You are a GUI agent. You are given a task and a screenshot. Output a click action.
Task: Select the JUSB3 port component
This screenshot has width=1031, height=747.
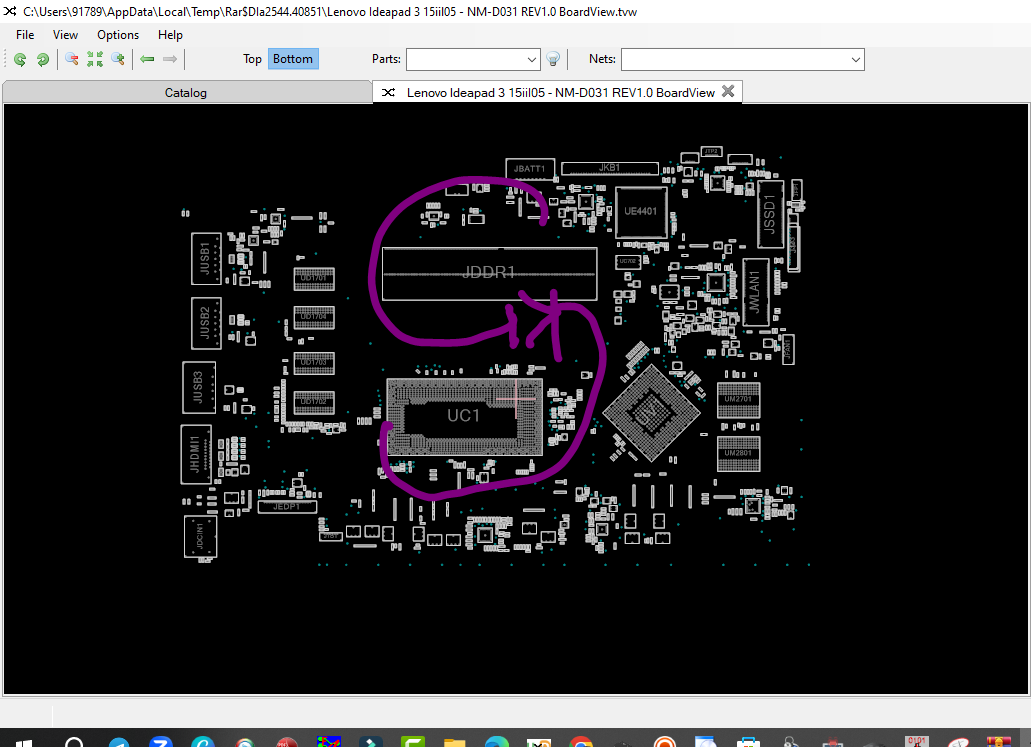tap(199, 387)
